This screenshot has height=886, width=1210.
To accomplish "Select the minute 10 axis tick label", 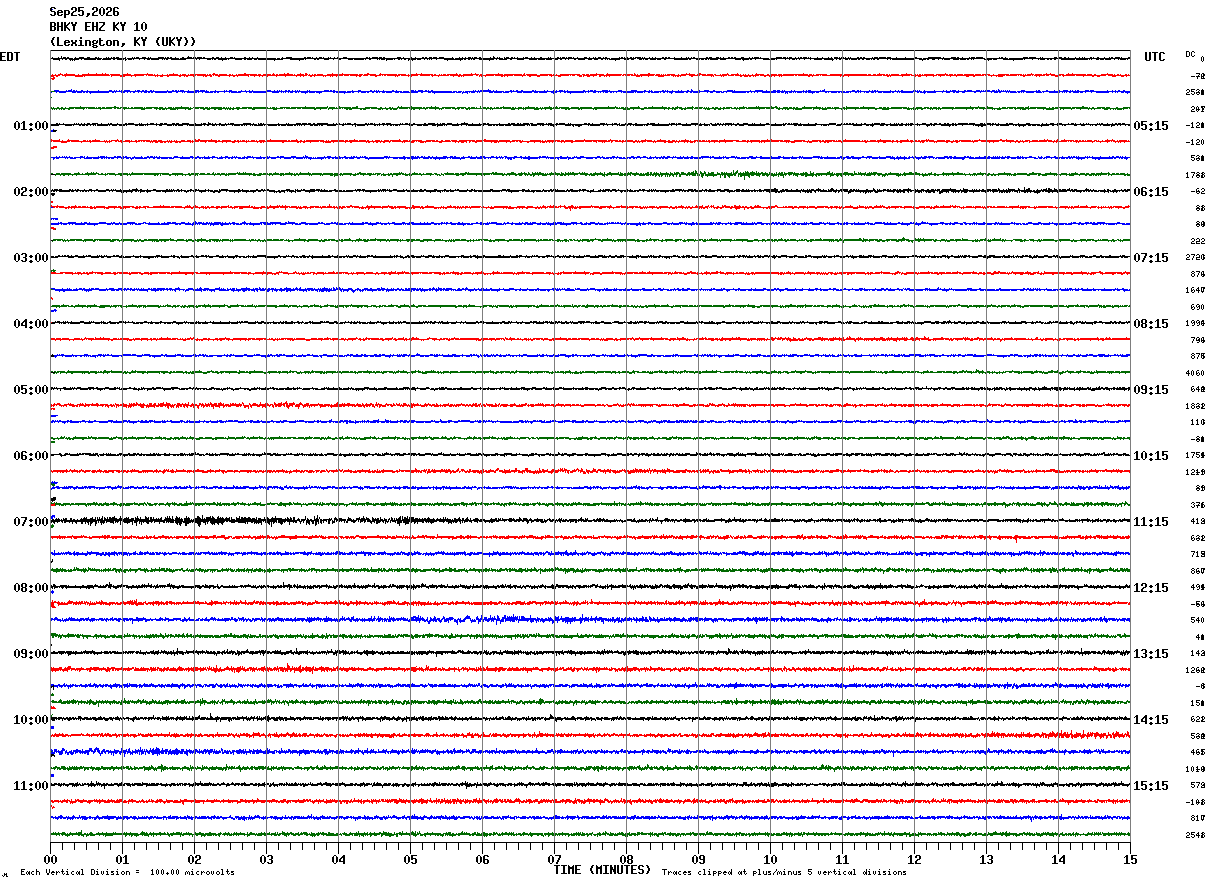I will pyautogui.click(x=770, y=859).
